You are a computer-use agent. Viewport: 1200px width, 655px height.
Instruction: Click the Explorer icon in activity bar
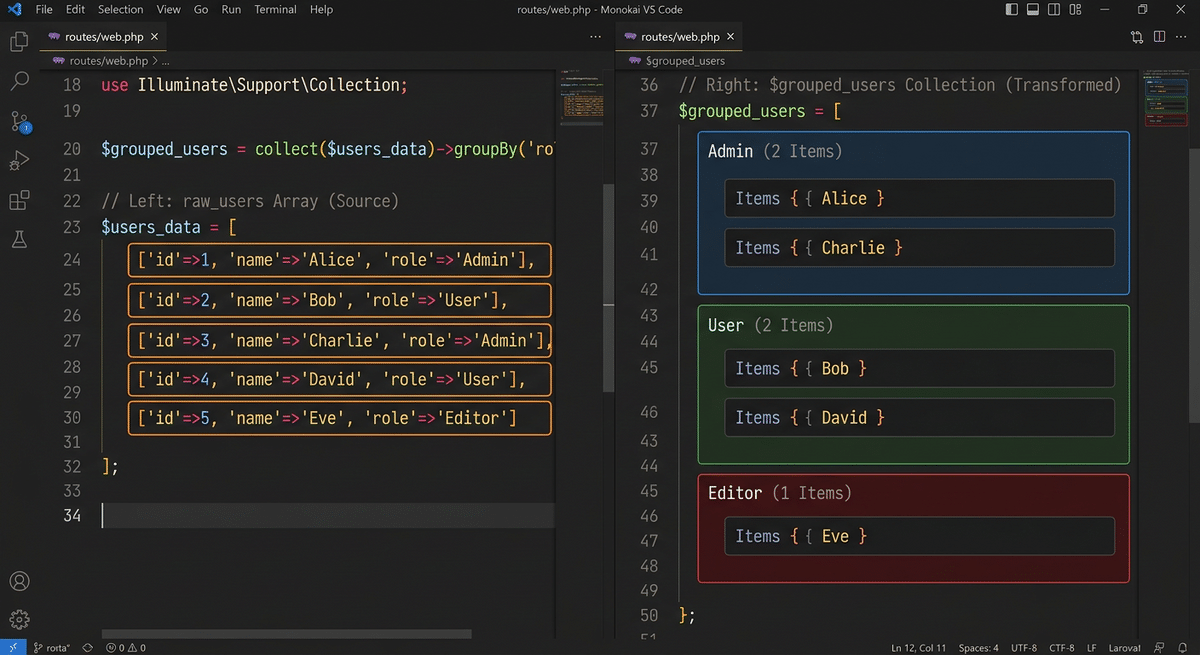tap(20, 41)
